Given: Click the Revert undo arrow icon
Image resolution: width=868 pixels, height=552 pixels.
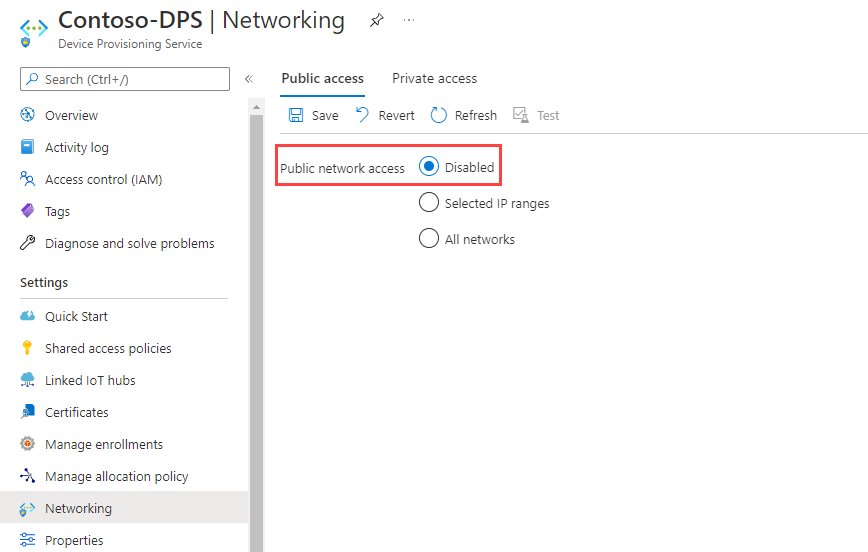Looking at the screenshot, I should (363, 115).
